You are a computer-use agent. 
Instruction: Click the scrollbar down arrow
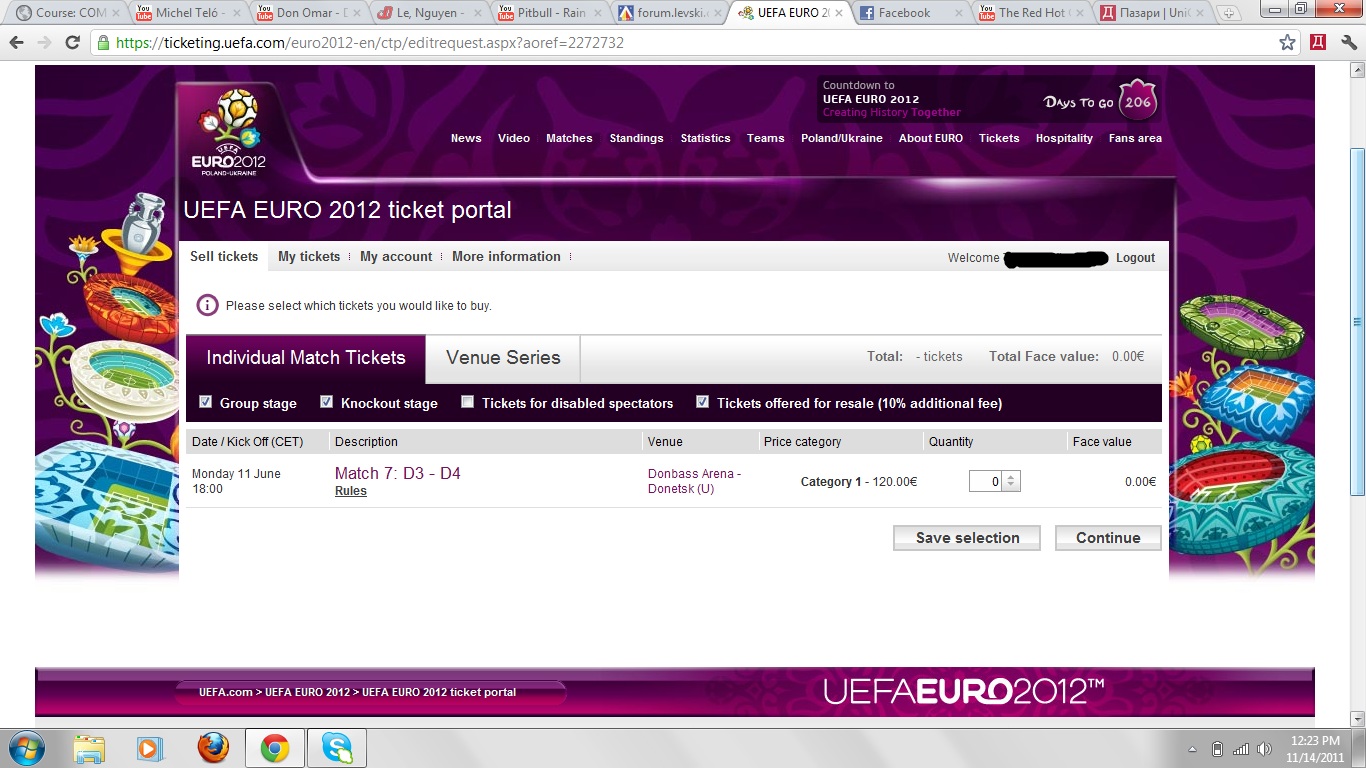click(x=1357, y=719)
